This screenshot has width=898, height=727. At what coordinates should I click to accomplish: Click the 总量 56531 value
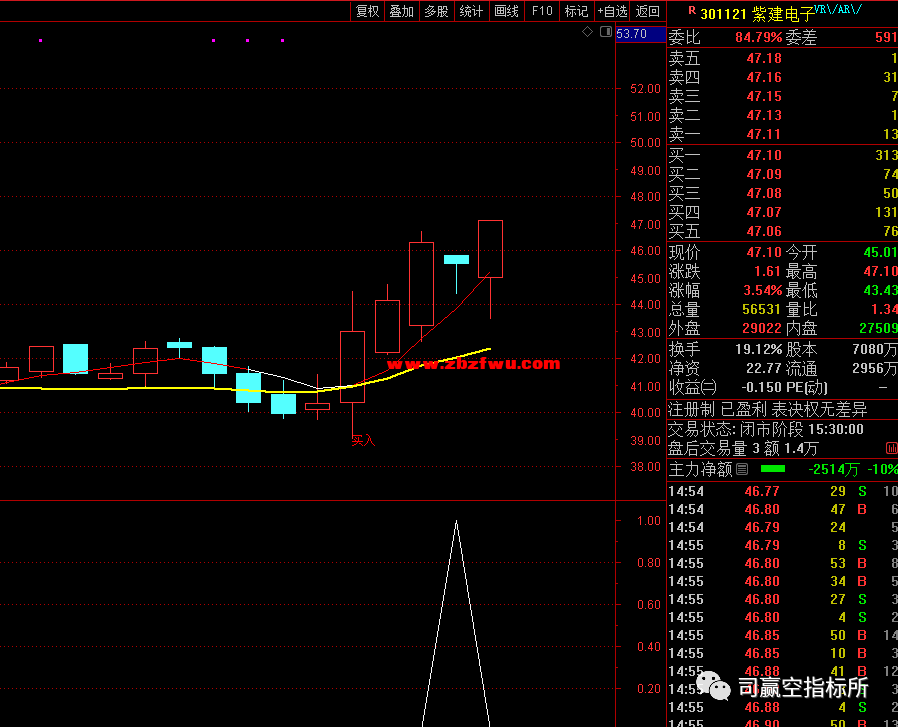762,309
